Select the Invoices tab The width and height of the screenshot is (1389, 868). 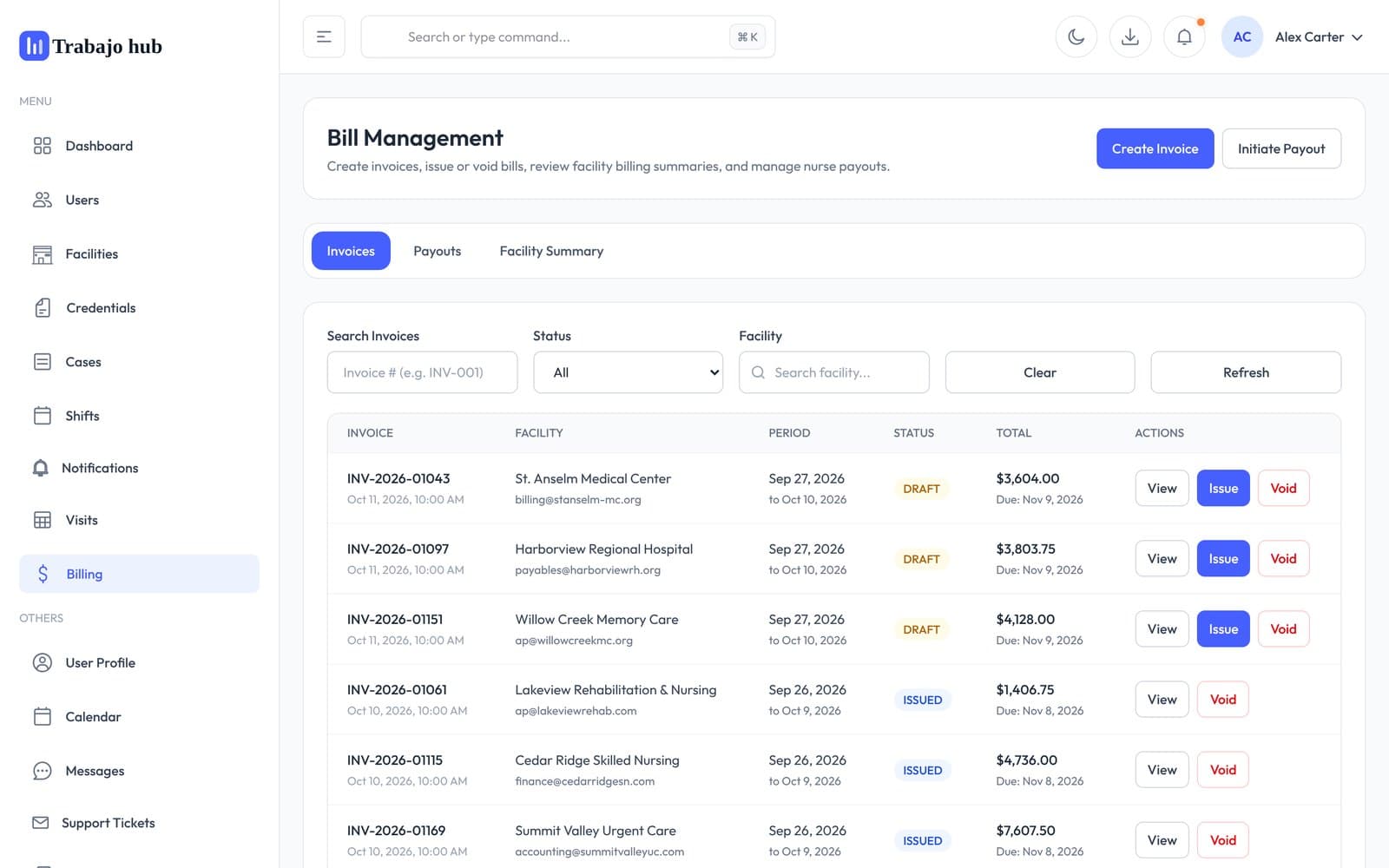[x=351, y=251]
